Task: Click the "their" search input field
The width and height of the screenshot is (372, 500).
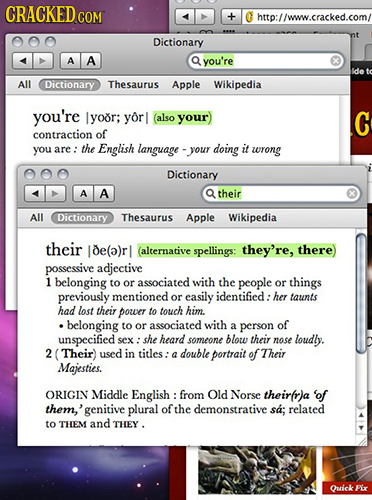Action: pyautogui.click(x=281, y=194)
